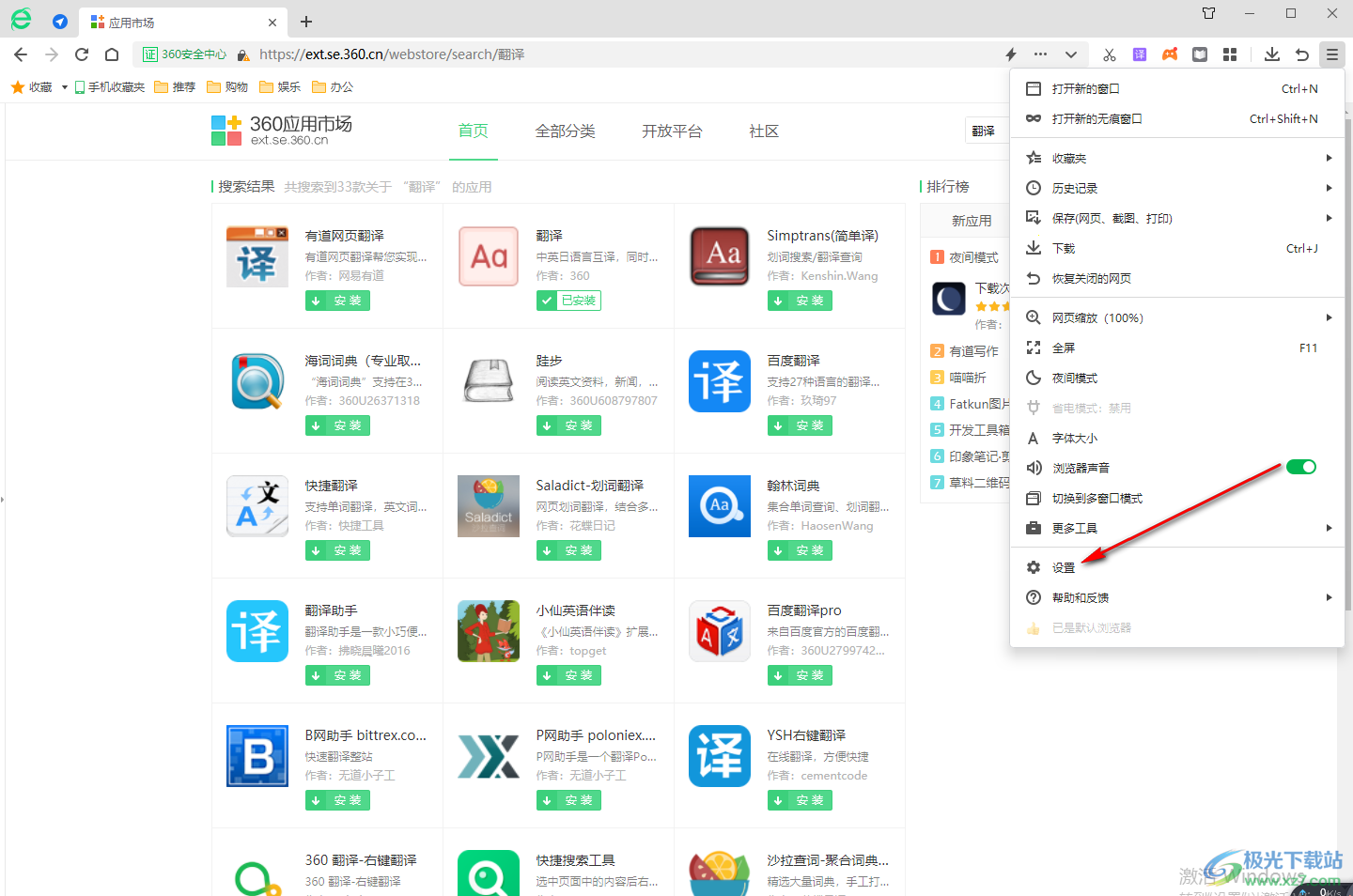The image size is (1353, 896).
Task: Click 有道写作 in the ranking list
Action: [x=973, y=351]
